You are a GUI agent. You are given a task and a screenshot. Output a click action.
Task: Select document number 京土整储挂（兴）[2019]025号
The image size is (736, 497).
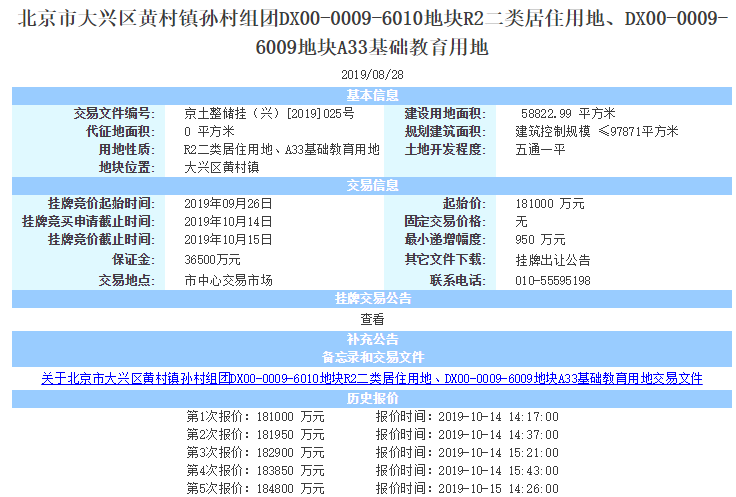[269, 113]
